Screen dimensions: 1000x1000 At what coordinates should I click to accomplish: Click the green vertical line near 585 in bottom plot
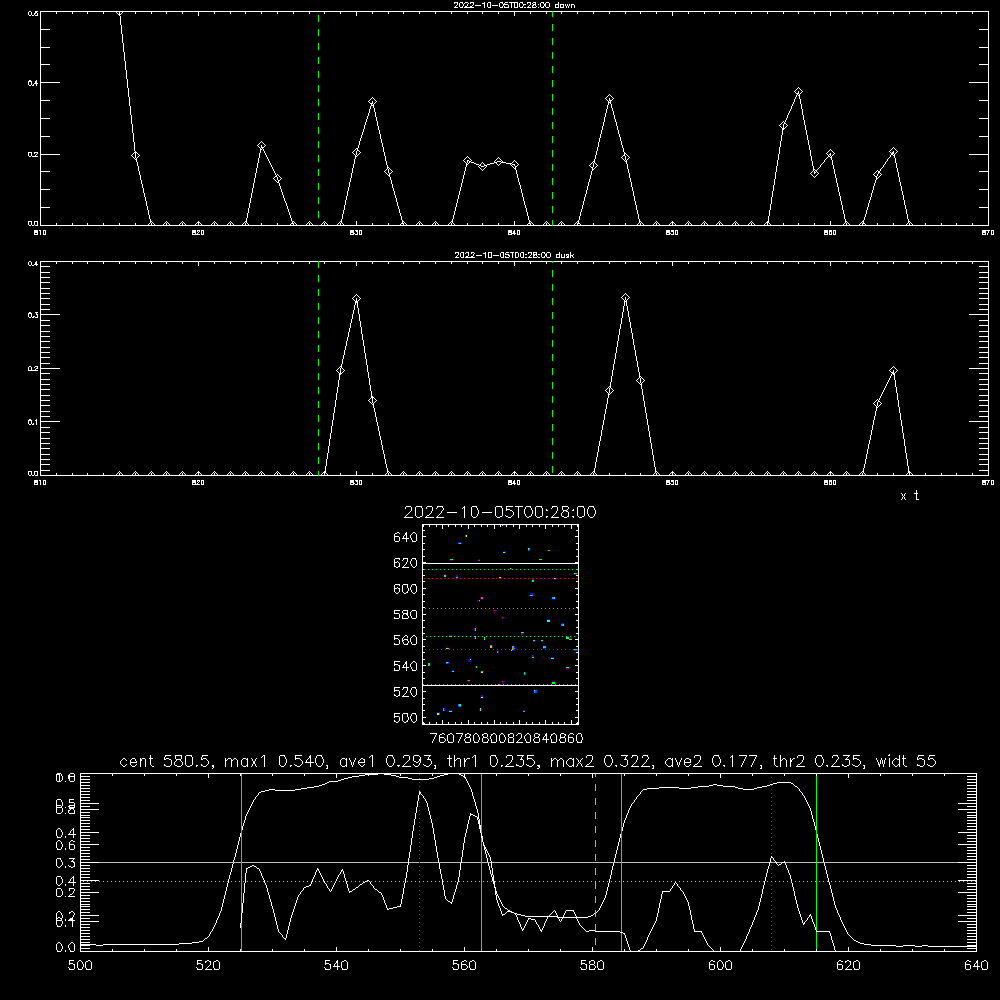click(621, 861)
